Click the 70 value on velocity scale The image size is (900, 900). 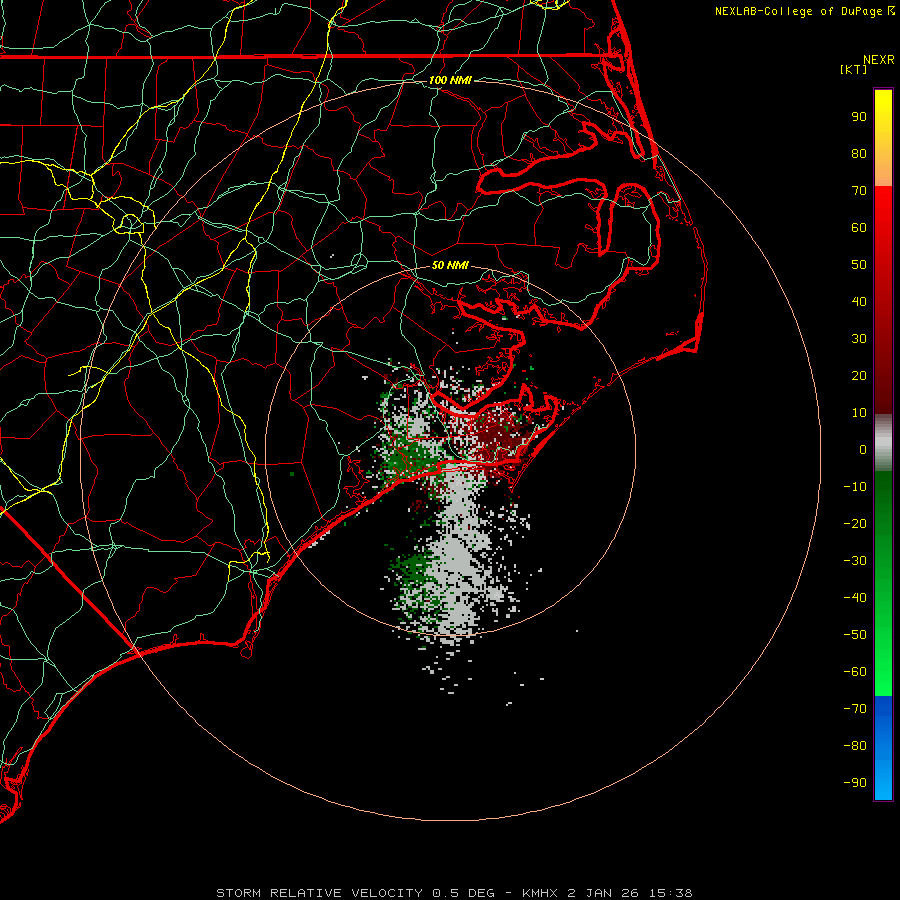[859, 191]
